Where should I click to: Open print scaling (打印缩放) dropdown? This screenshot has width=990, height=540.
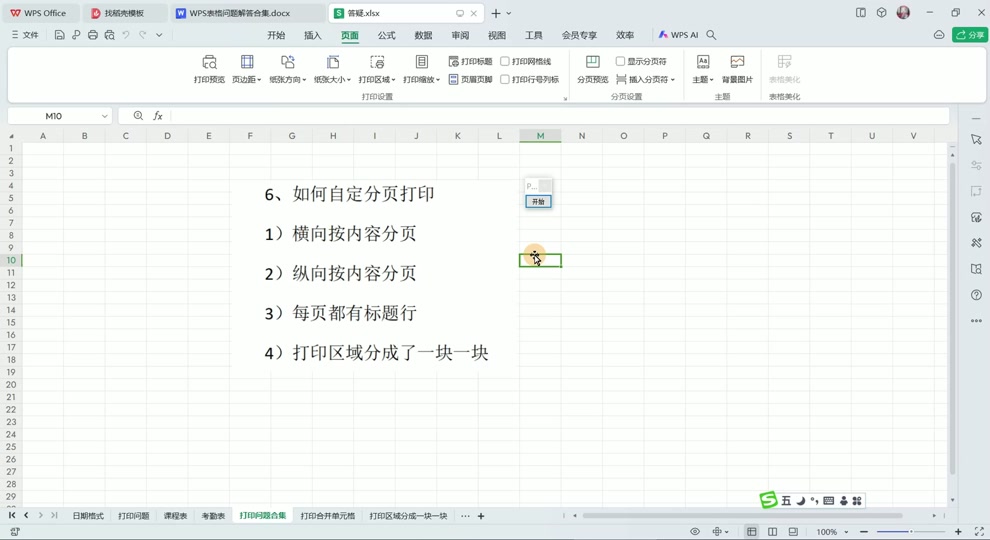point(421,69)
